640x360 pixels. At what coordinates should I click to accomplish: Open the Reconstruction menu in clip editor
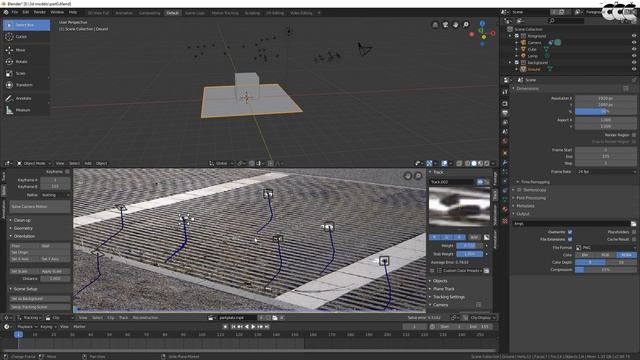point(145,318)
